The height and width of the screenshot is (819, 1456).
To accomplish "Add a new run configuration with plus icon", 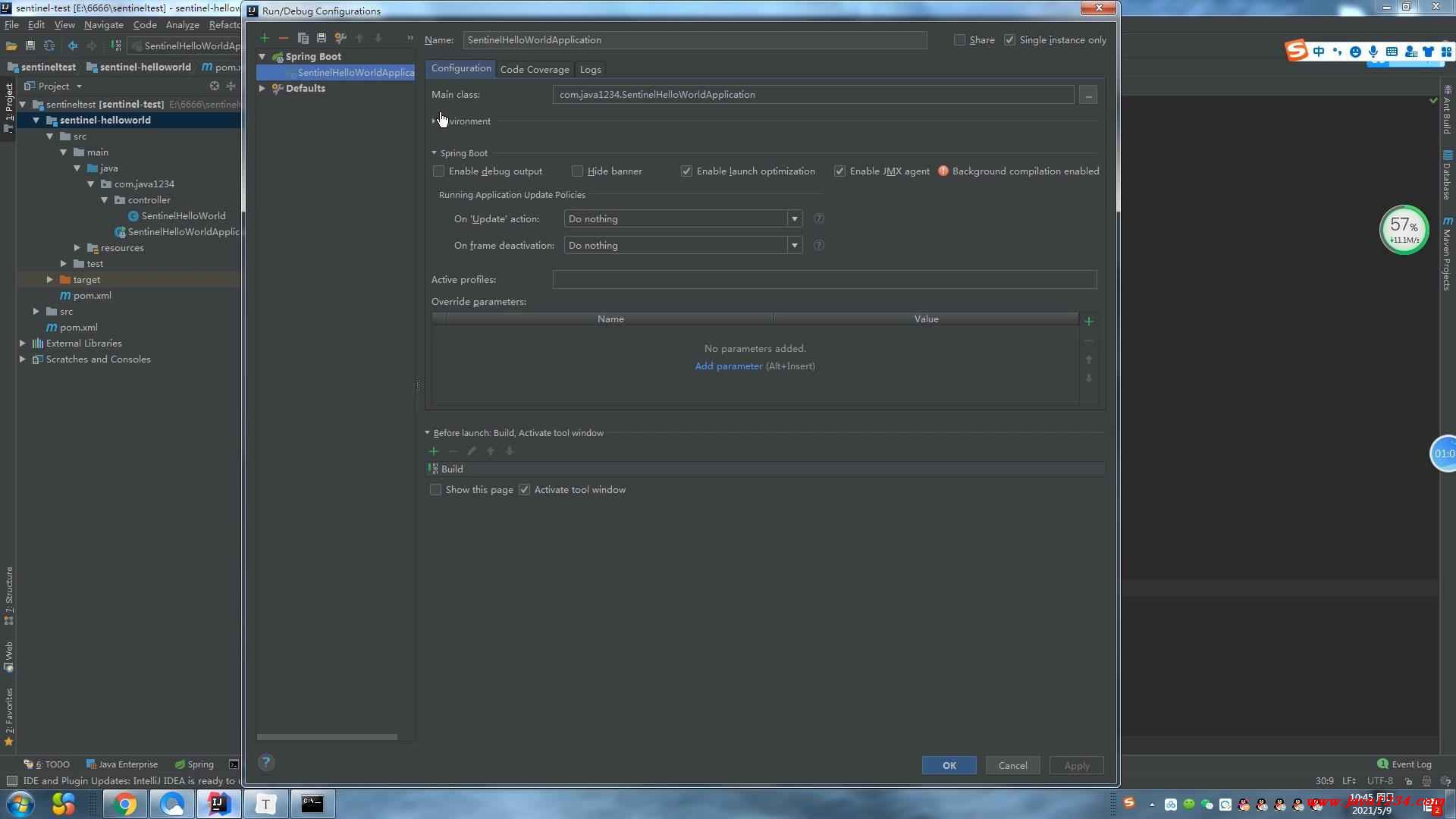I will [265, 38].
